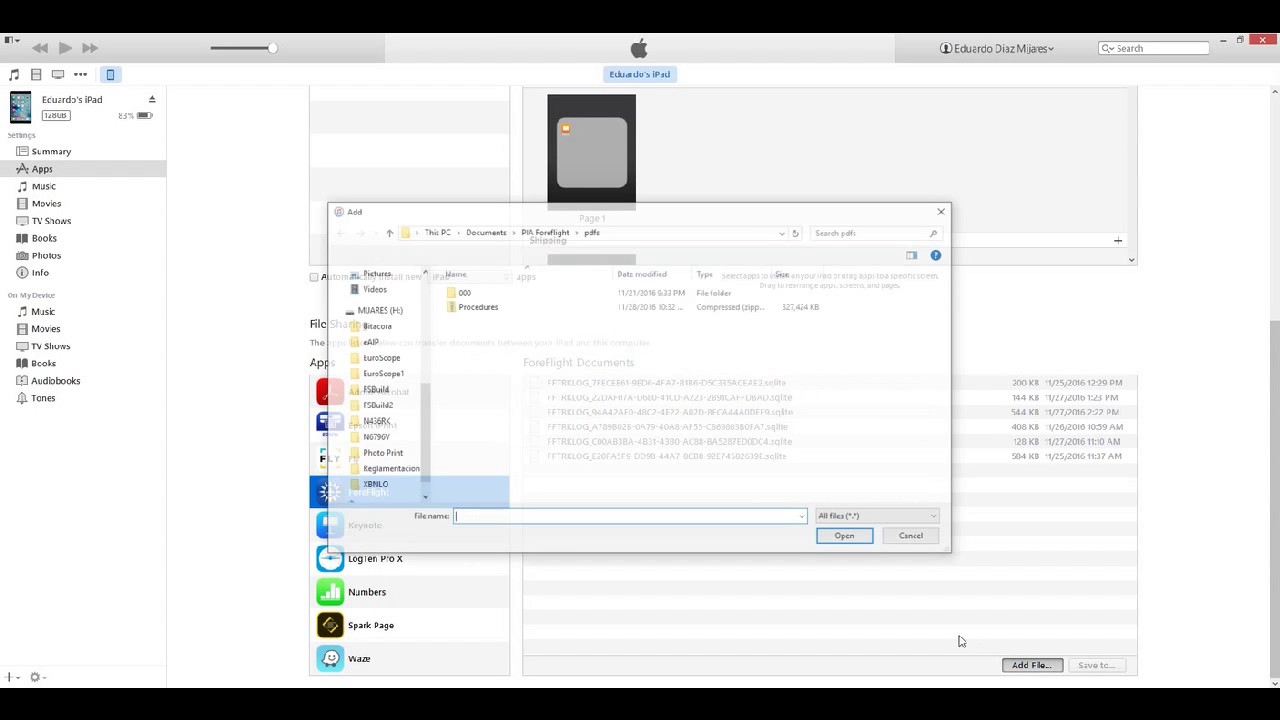1280x720 pixels.
Task: Open Movies under On My Device
Action: click(x=45, y=328)
